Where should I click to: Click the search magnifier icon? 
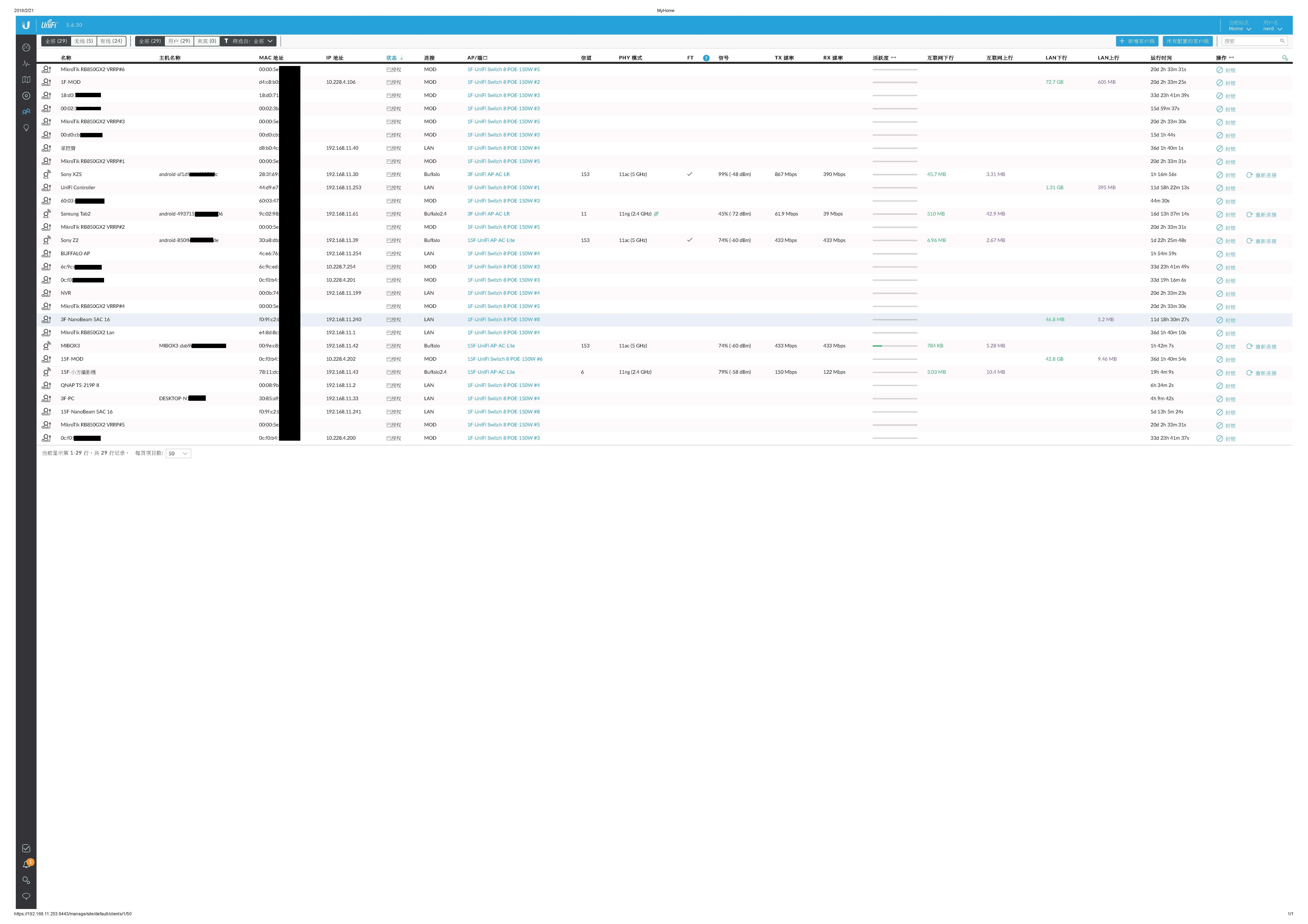[1282, 41]
